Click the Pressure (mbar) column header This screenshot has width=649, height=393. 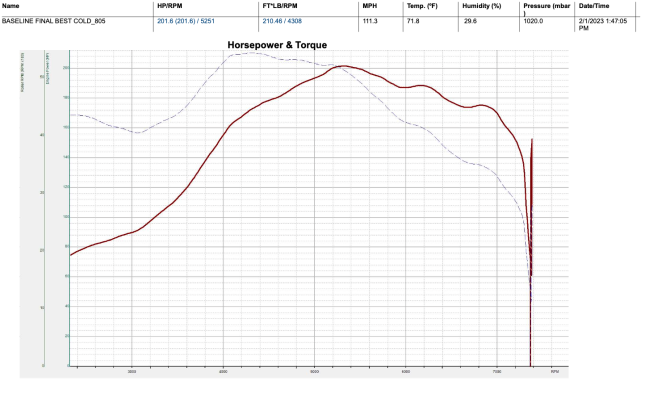(547, 9)
